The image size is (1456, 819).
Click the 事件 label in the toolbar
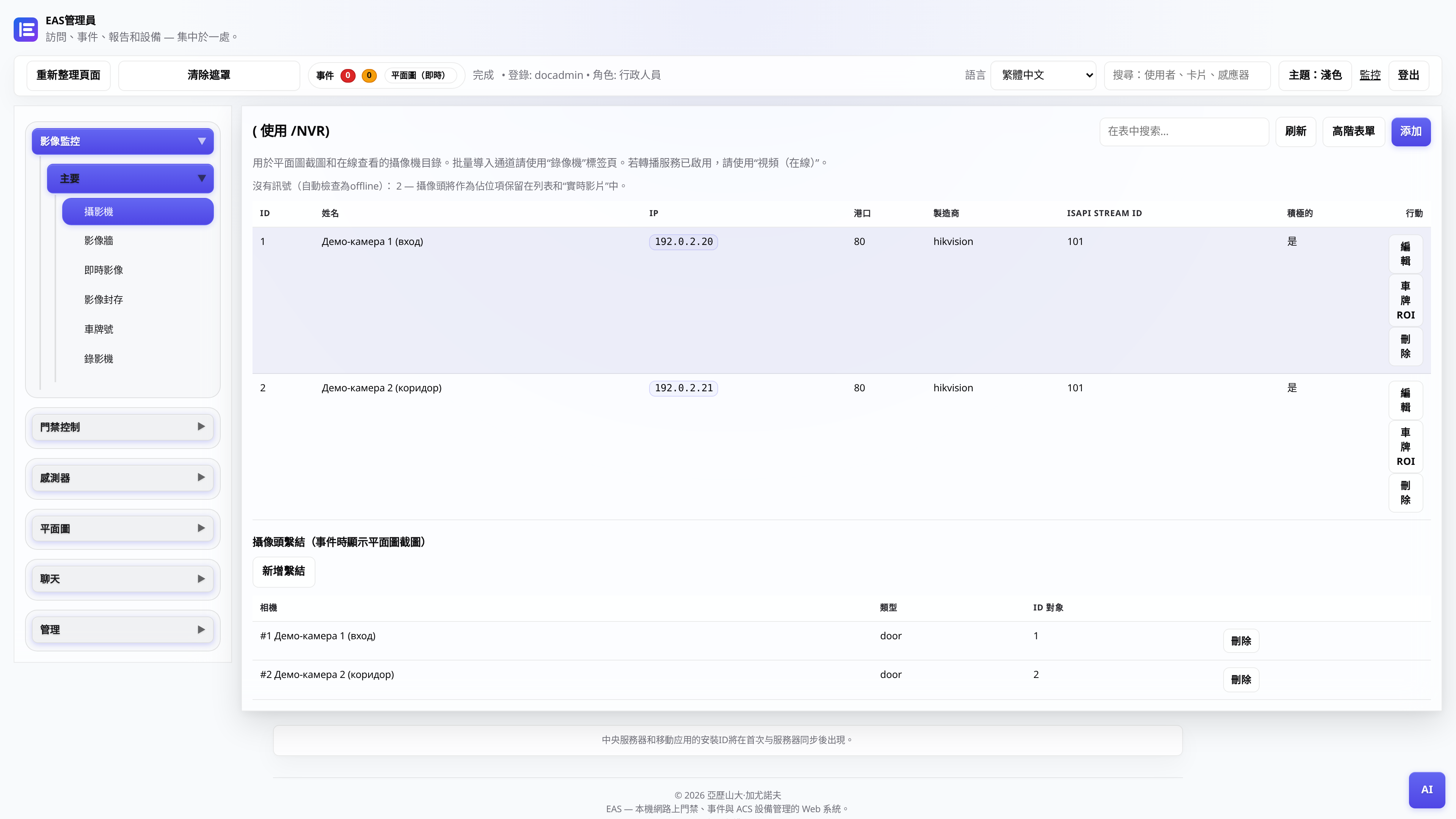pyautogui.click(x=325, y=75)
